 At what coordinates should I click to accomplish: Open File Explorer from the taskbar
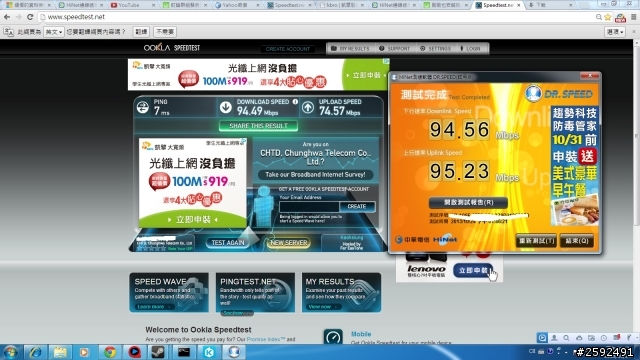pos(60,352)
